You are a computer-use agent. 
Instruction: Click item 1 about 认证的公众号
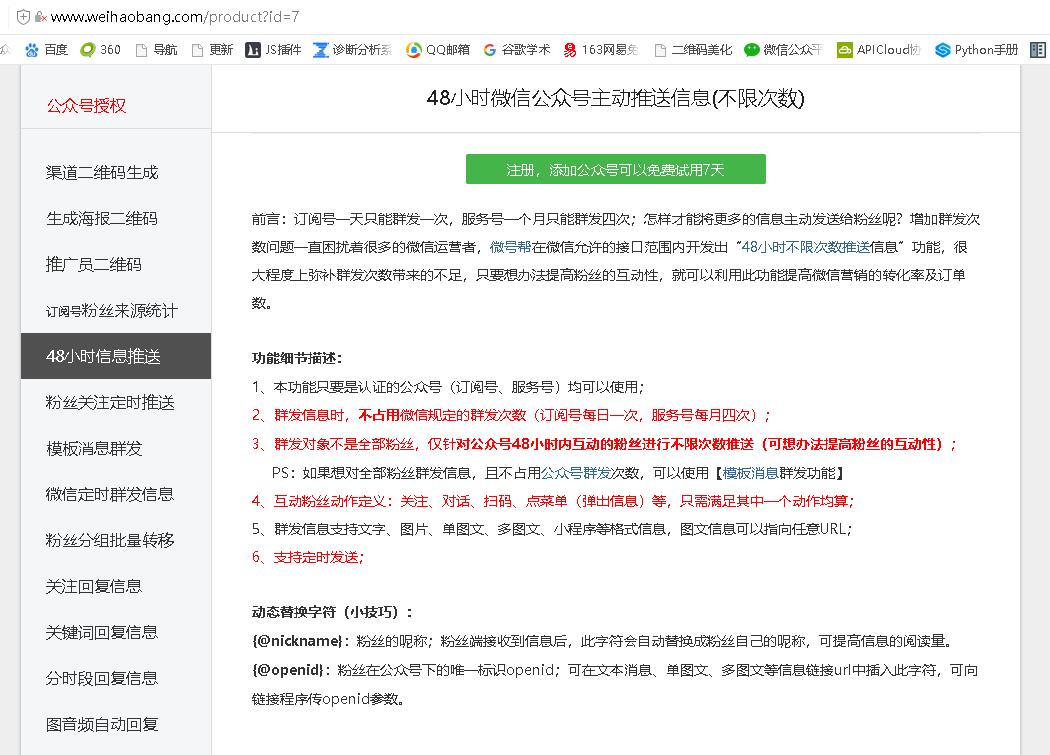pyautogui.click(x=448, y=387)
